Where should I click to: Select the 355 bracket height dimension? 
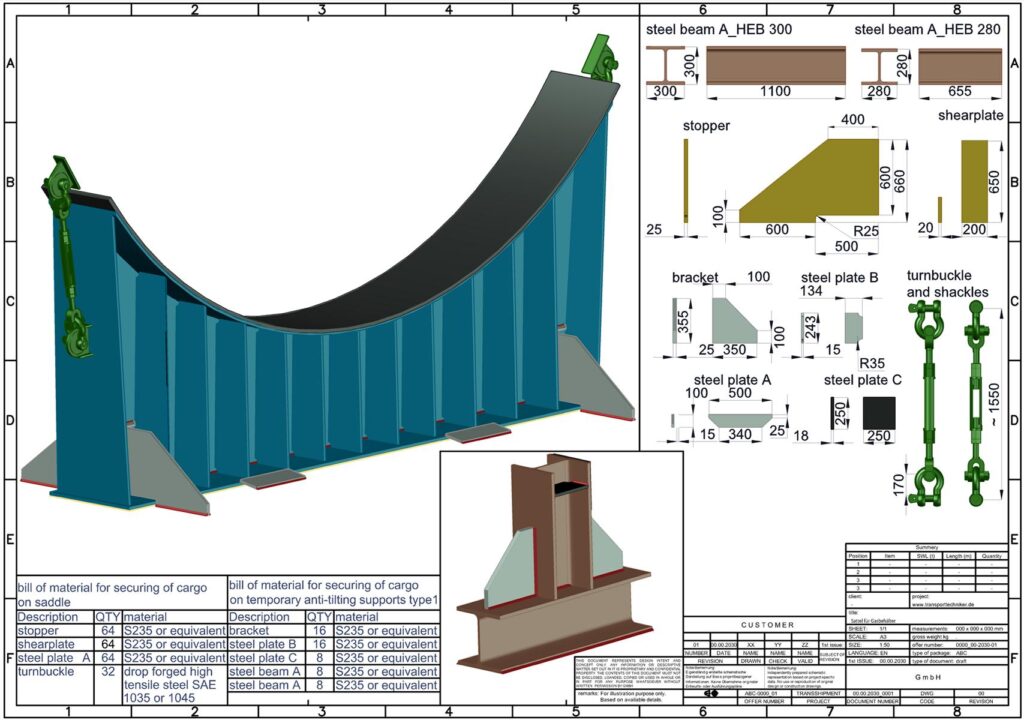(x=684, y=322)
